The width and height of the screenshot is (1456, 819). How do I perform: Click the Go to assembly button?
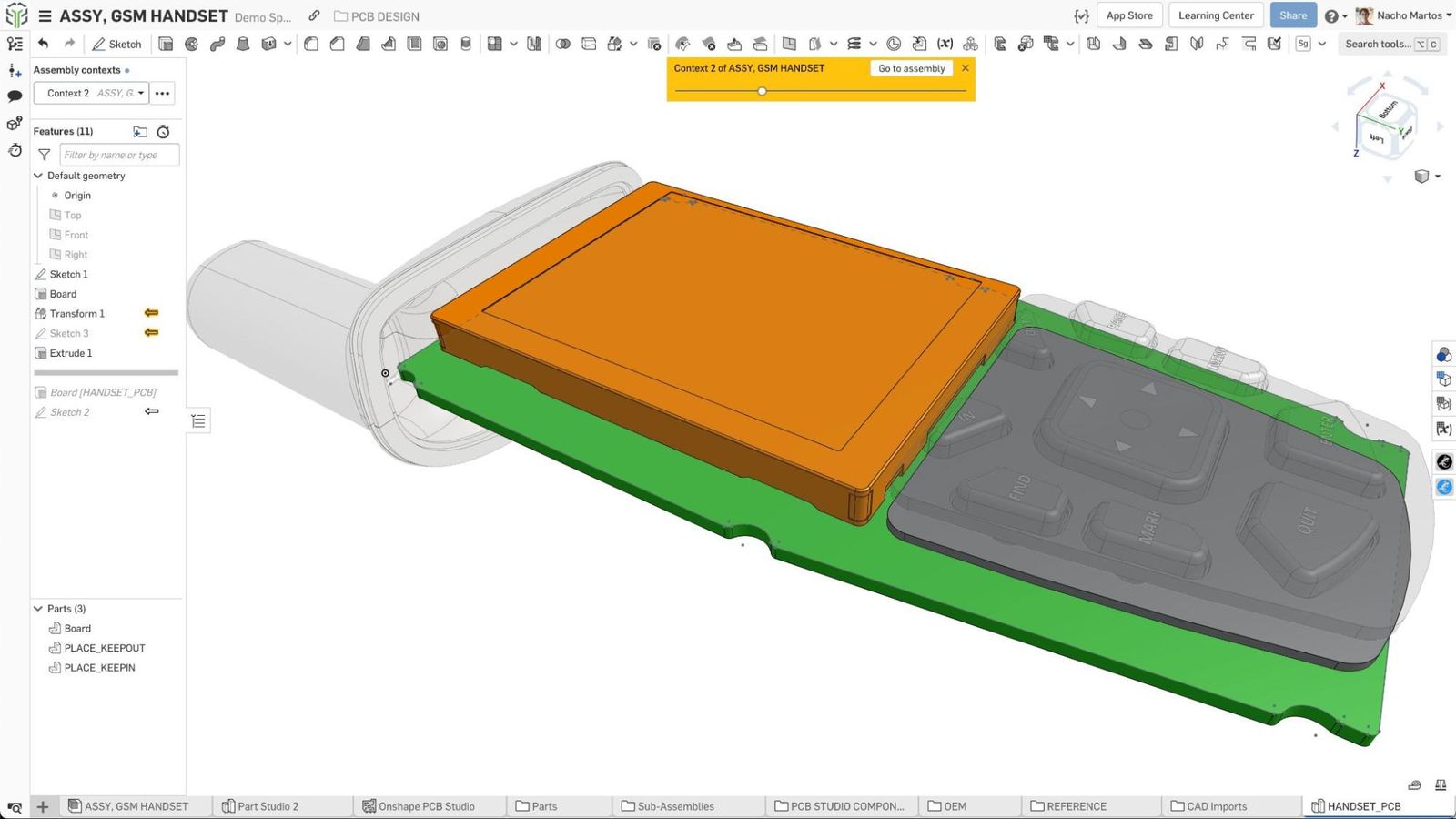tap(911, 68)
